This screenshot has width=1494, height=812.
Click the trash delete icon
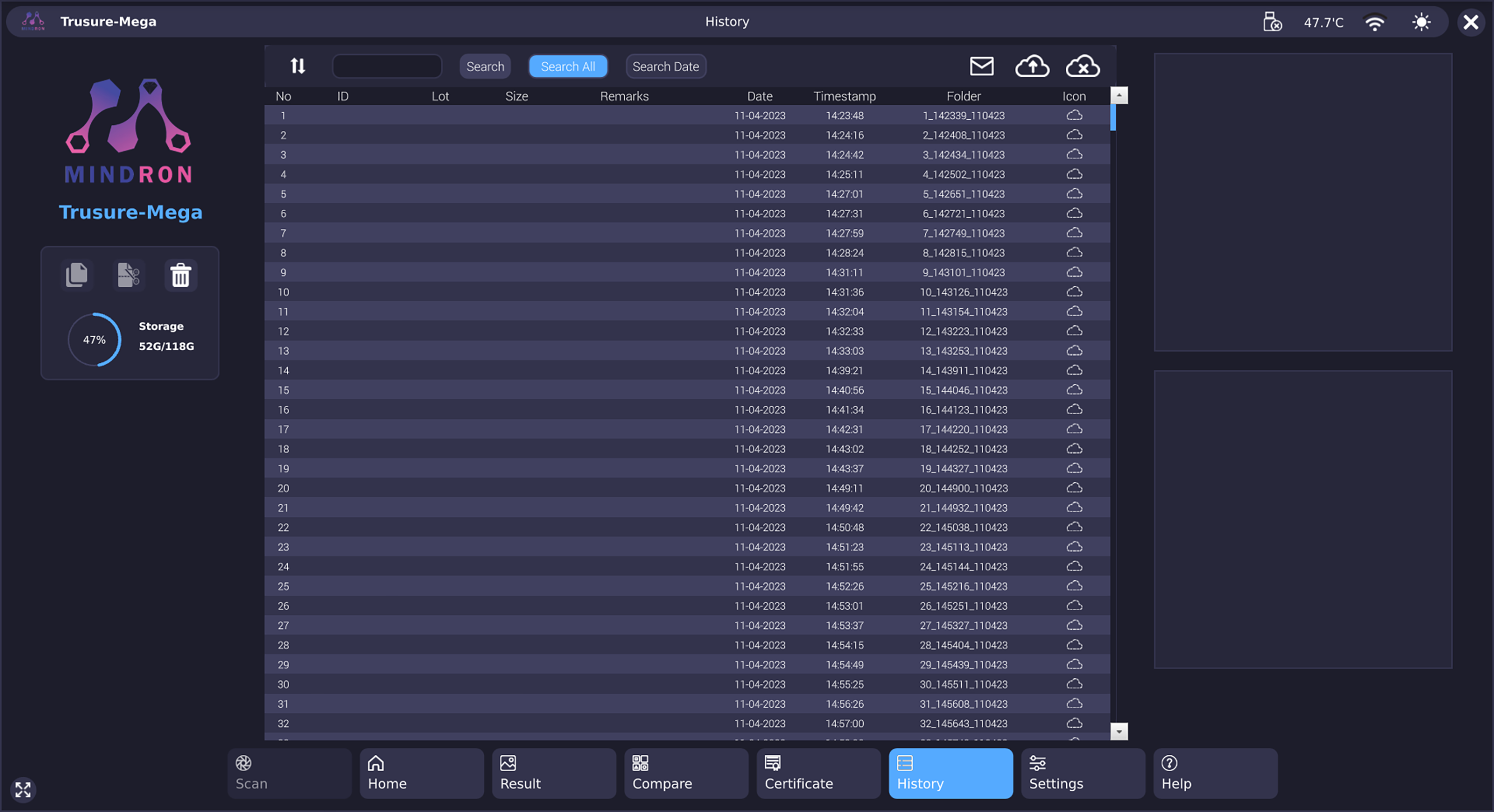tap(180, 276)
